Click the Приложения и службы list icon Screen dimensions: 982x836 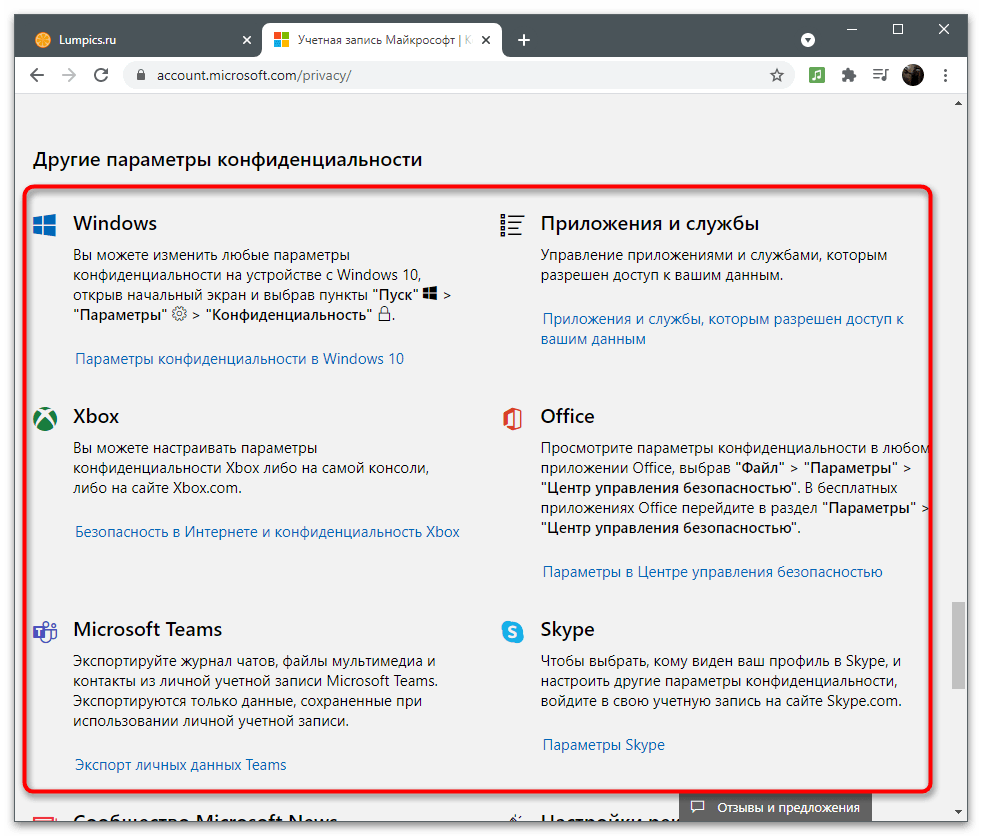click(512, 225)
